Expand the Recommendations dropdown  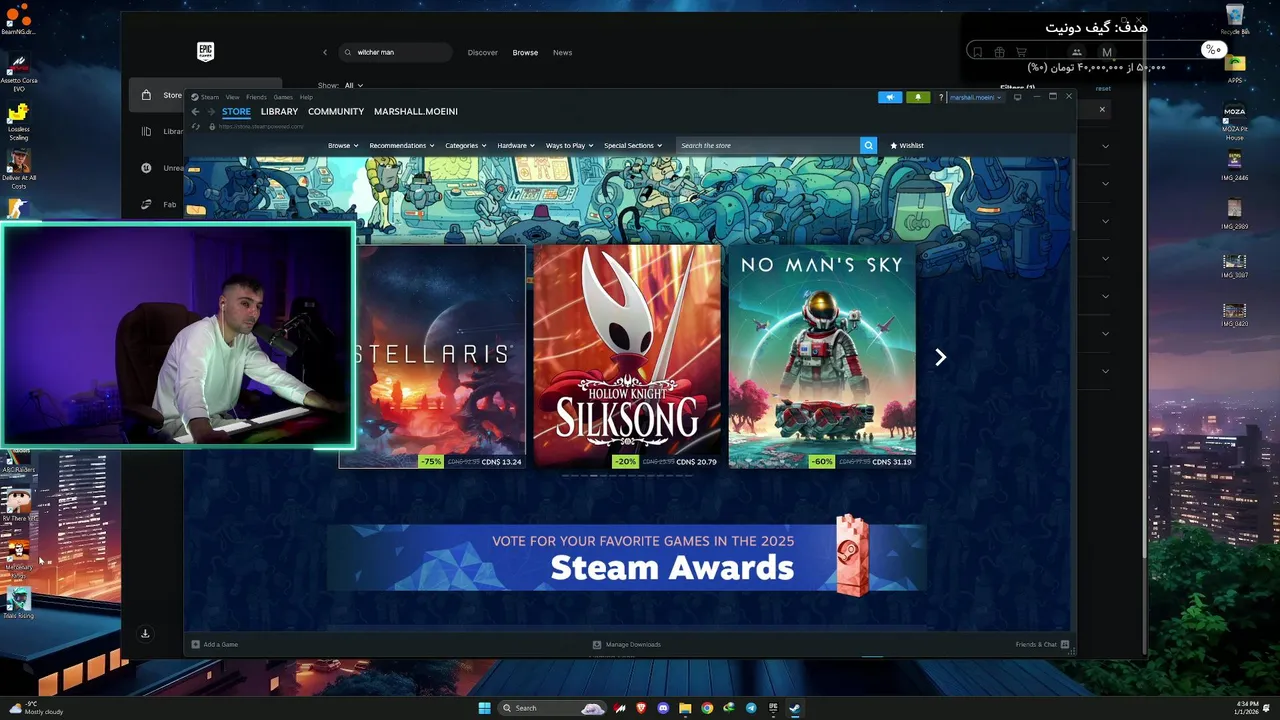click(x=401, y=145)
